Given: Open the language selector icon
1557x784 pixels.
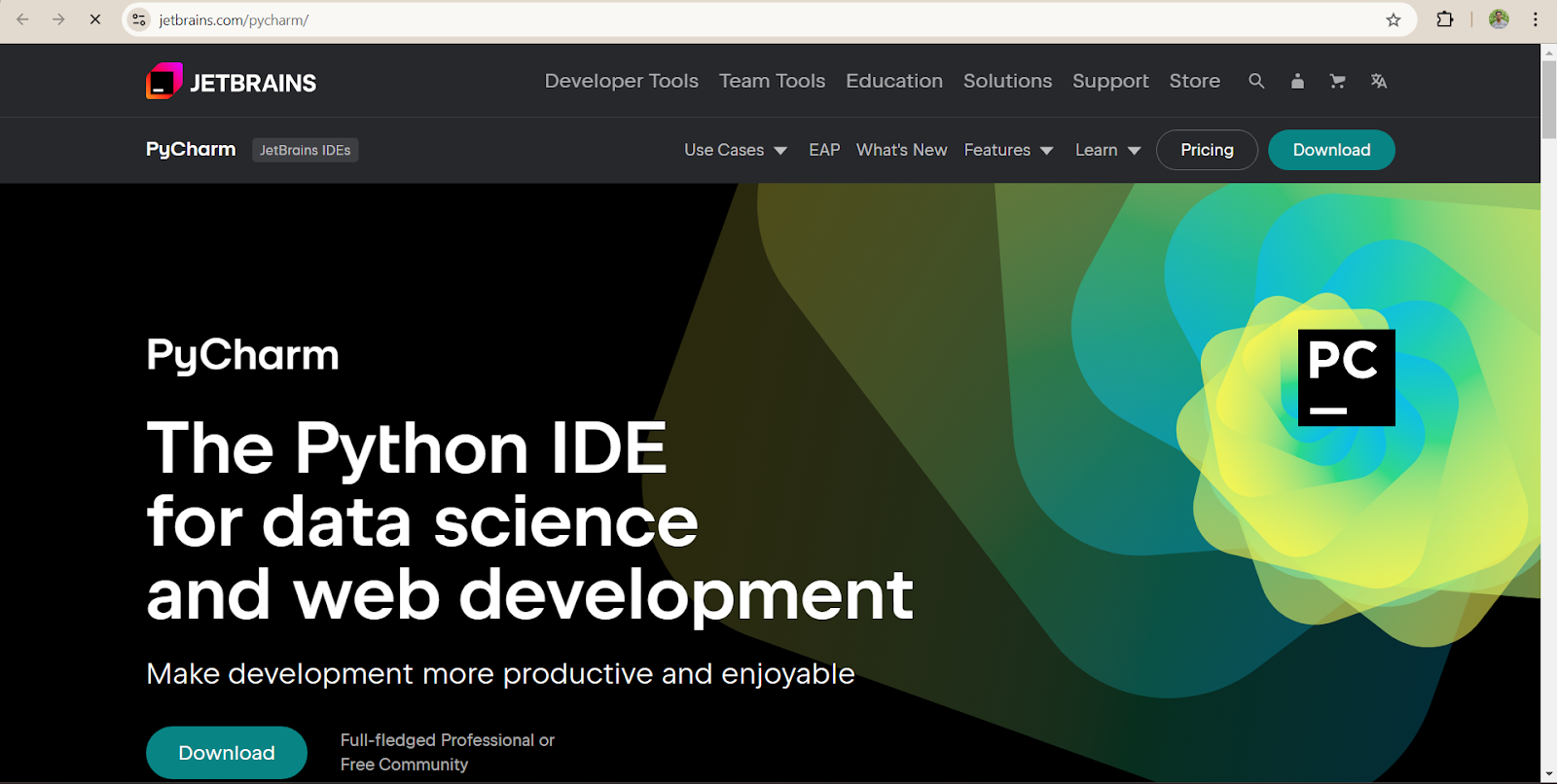Looking at the screenshot, I should 1379,81.
